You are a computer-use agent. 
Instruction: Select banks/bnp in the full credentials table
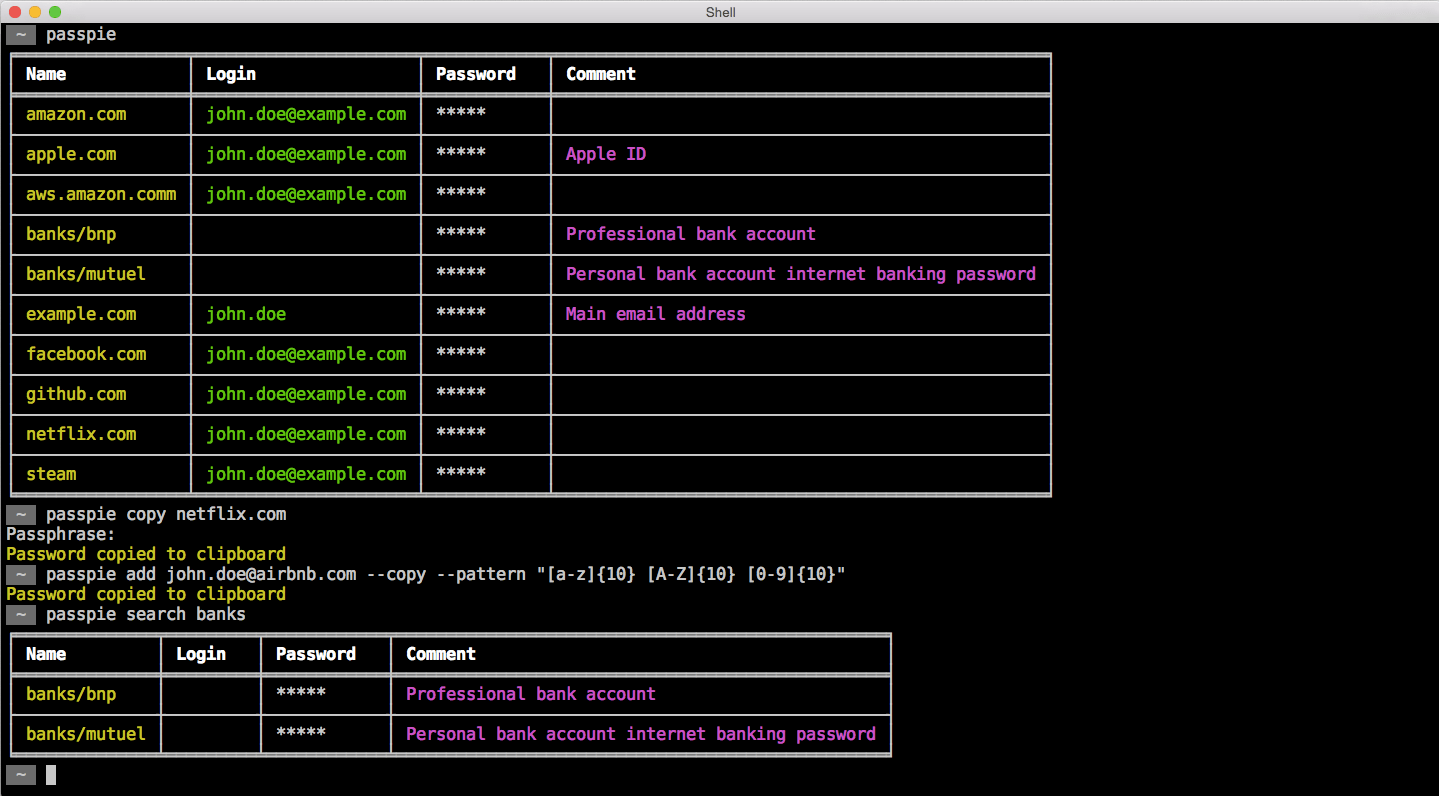(71, 234)
